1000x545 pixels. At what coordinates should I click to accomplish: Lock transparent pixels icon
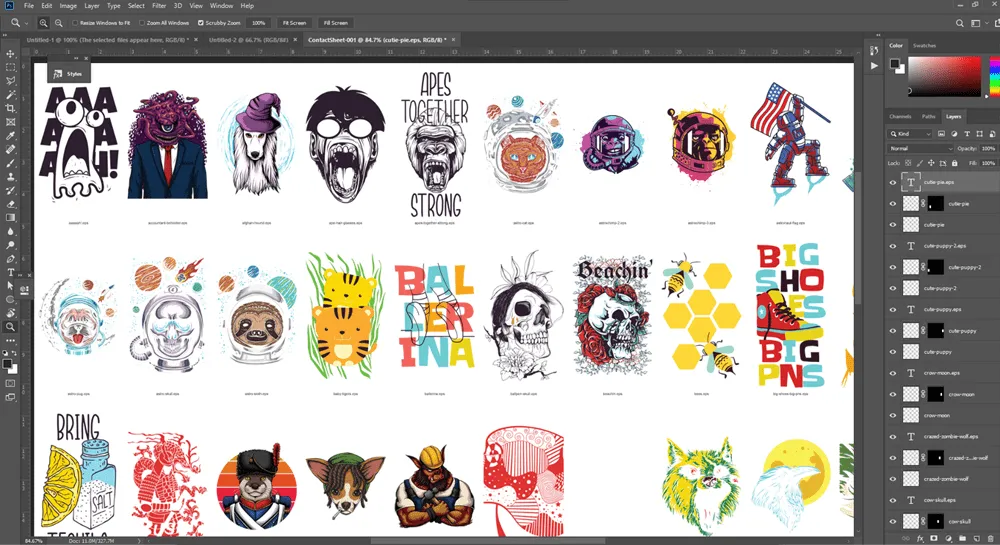point(908,163)
